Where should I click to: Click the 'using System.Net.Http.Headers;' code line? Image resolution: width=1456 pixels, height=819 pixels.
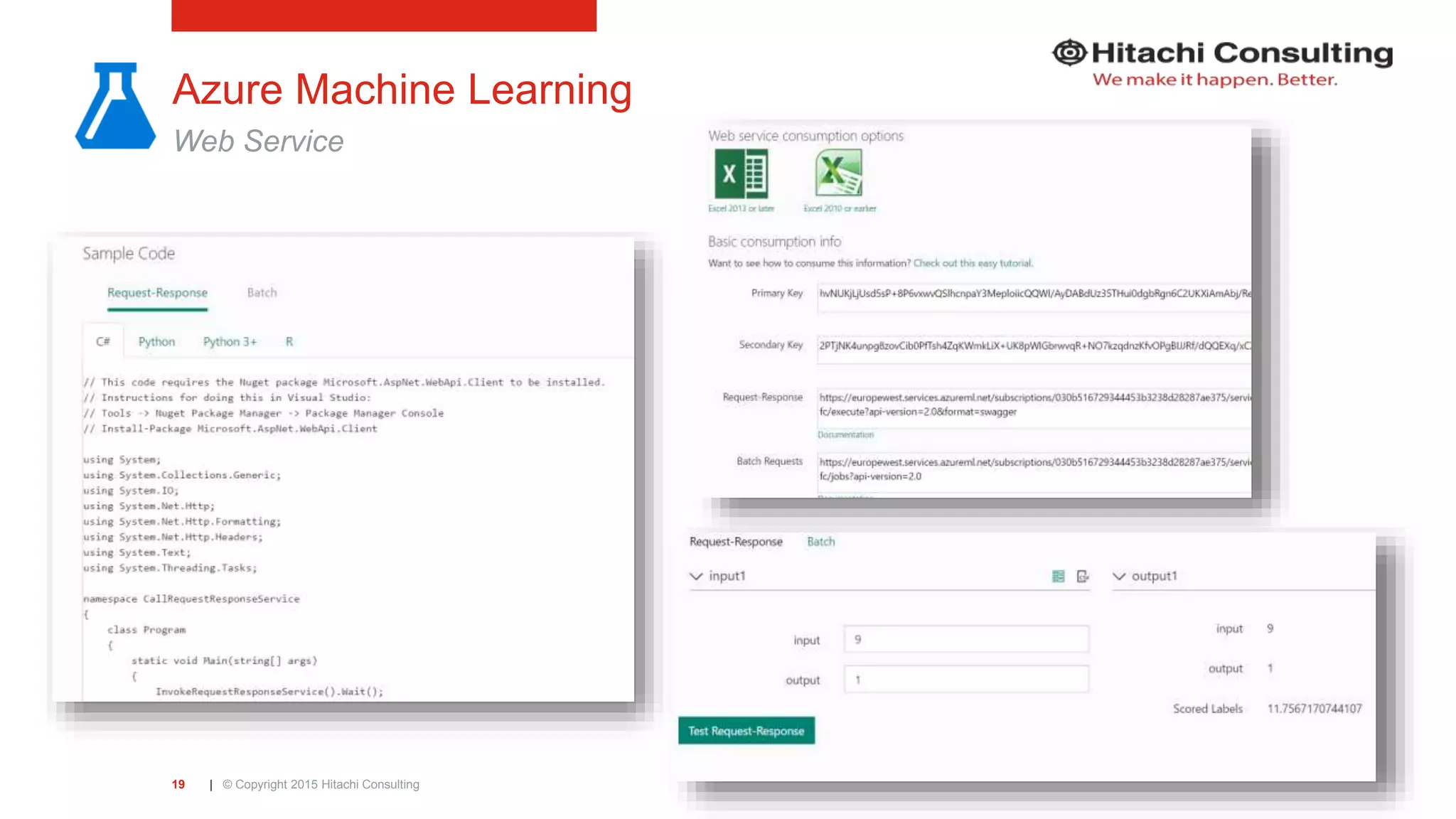173,537
